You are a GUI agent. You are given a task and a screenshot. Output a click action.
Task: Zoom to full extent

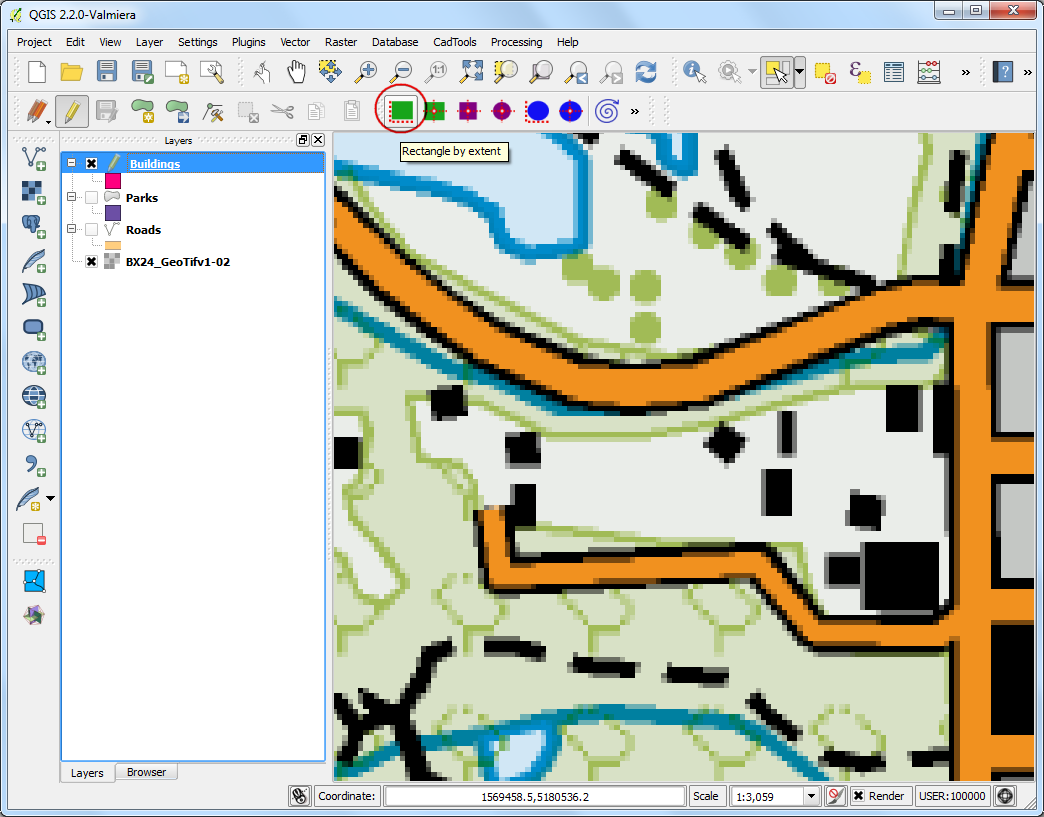point(471,71)
